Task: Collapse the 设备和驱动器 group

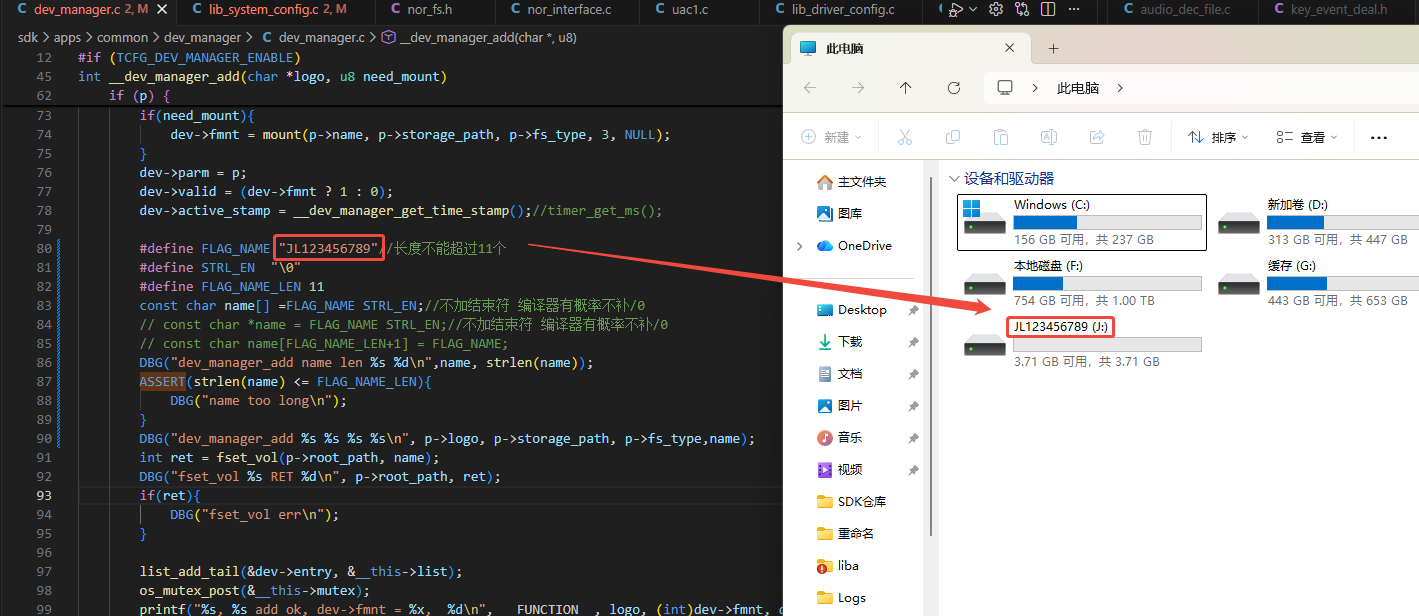Action: tap(954, 179)
